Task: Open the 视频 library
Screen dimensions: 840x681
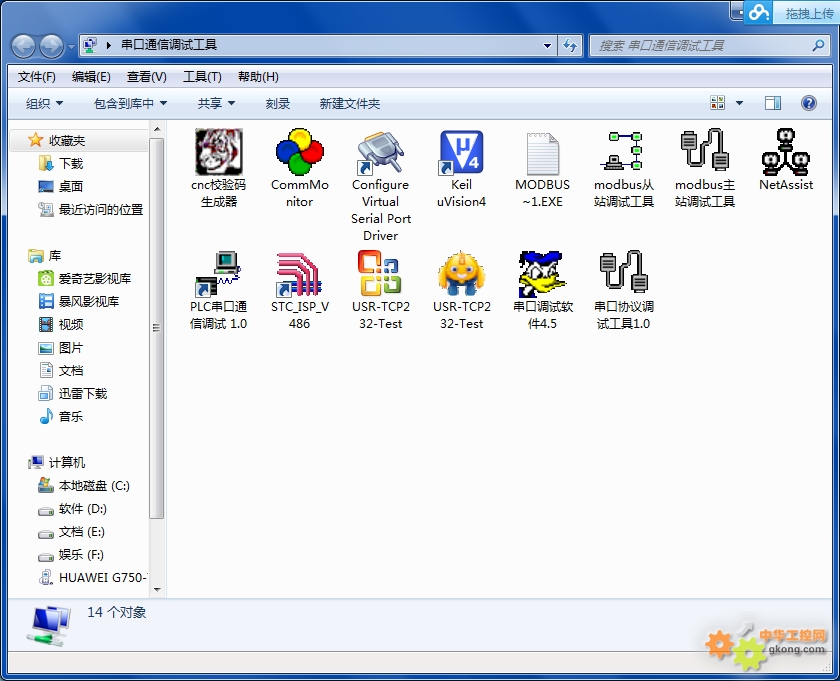Action: [x=61, y=324]
